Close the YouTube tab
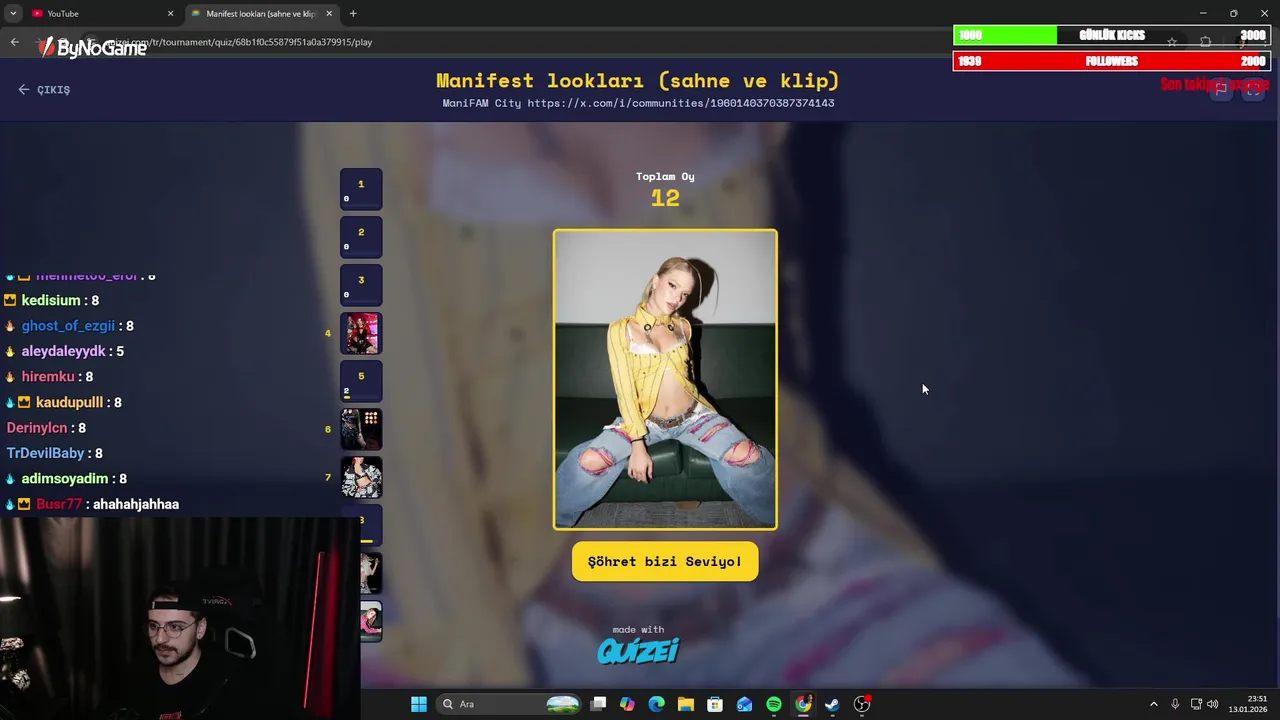 click(x=170, y=13)
